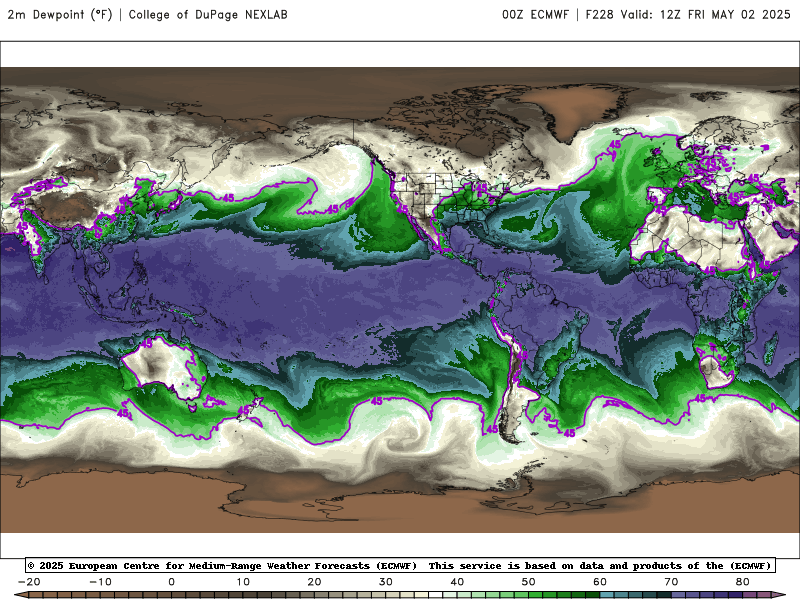
Task: Click the '70' colorbar label
Action: coord(671,582)
